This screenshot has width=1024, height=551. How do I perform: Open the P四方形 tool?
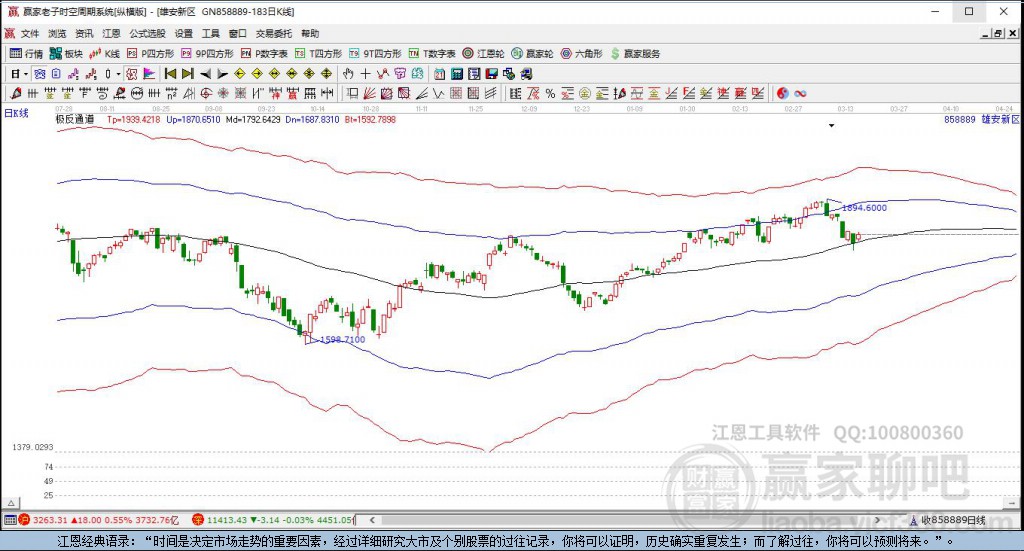click(150, 54)
